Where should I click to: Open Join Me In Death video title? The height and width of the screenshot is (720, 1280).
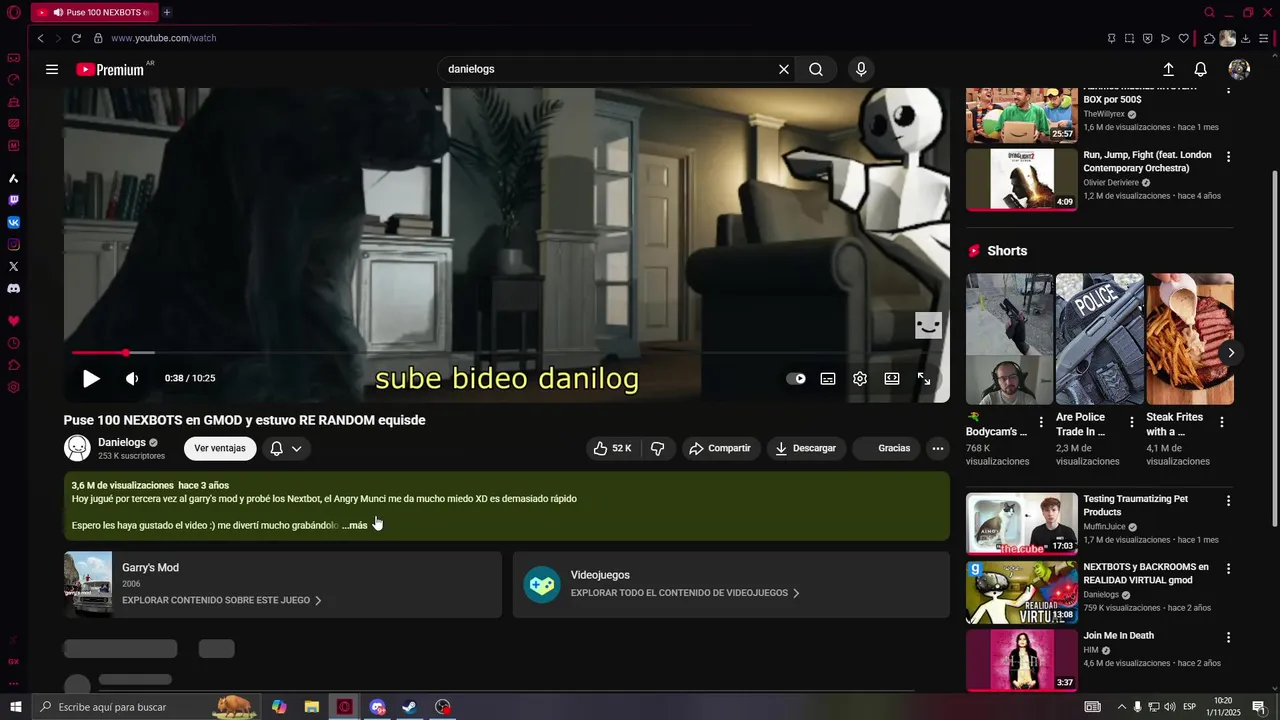1118,635
